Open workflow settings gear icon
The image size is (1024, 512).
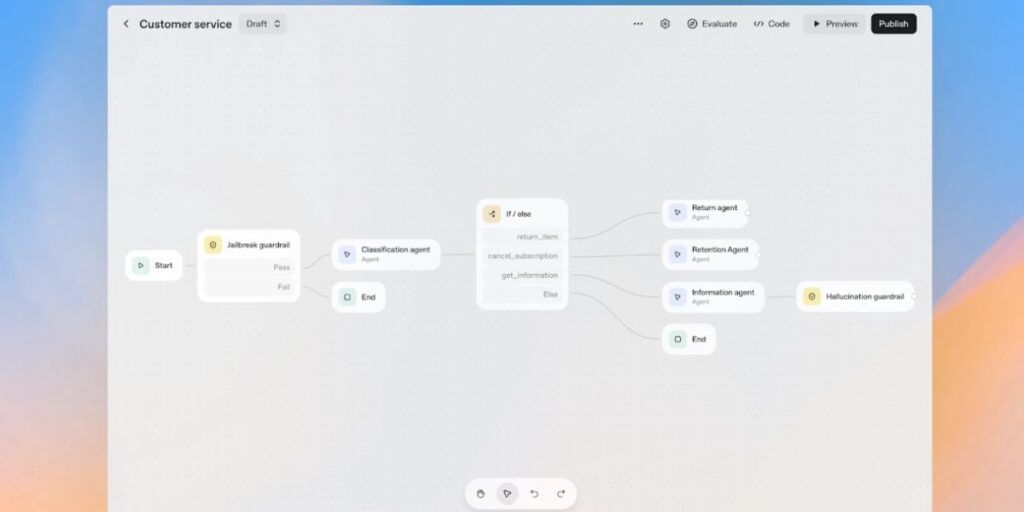[665, 24]
